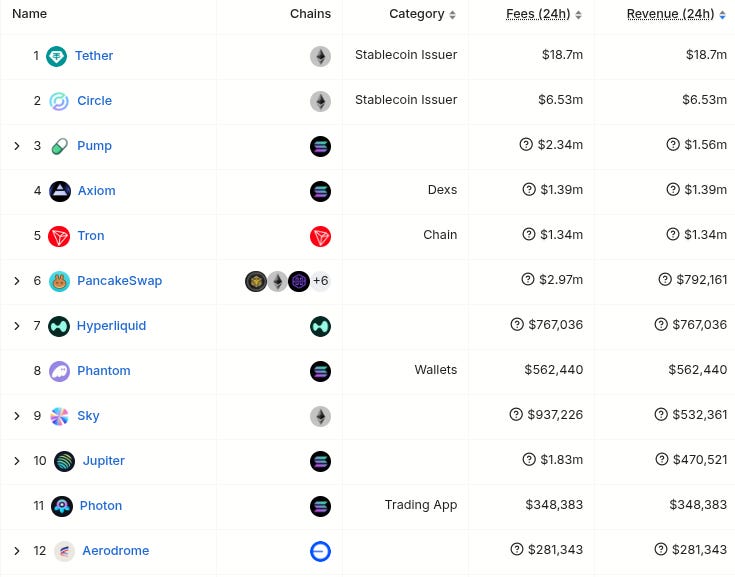Click the Jupiter logo icon

click(64, 461)
